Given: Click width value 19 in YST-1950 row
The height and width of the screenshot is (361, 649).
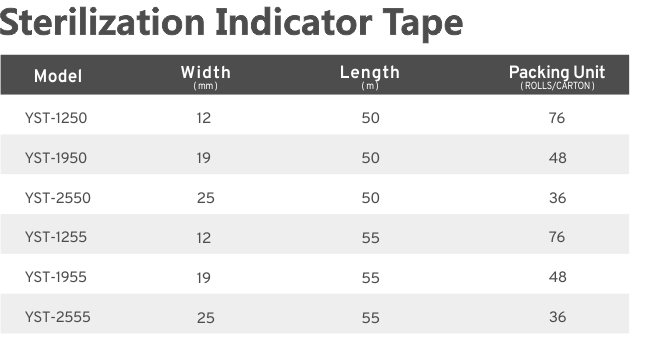Looking at the screenshot, I should tap(204, 158).
